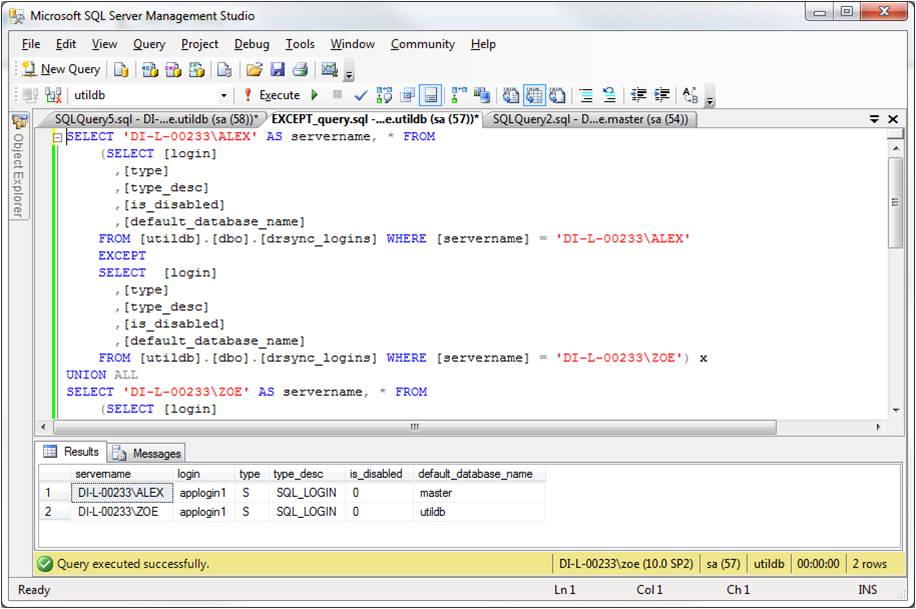Click the Open File folder icon
916x609 pixels.
coord(254,70)
